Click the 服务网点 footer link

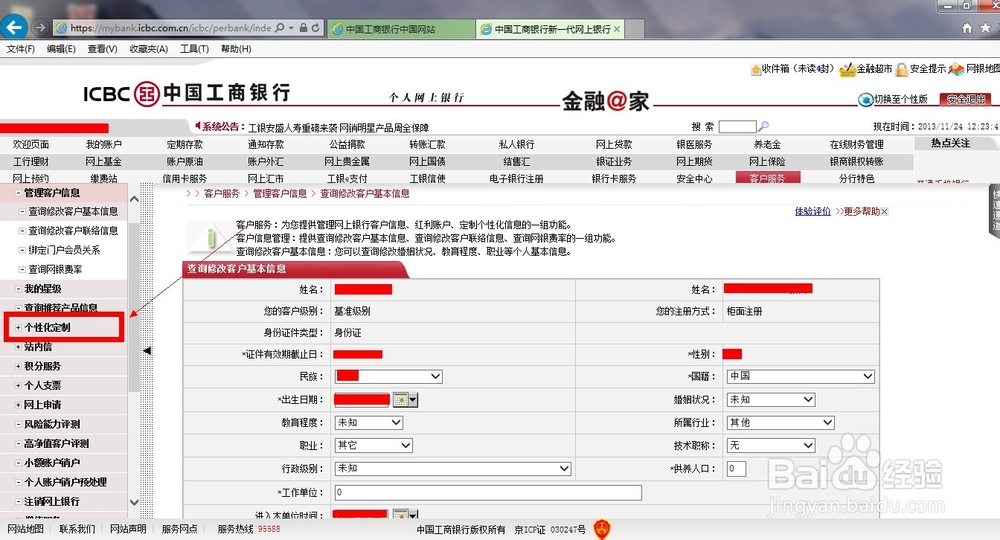tap(179, 529)
